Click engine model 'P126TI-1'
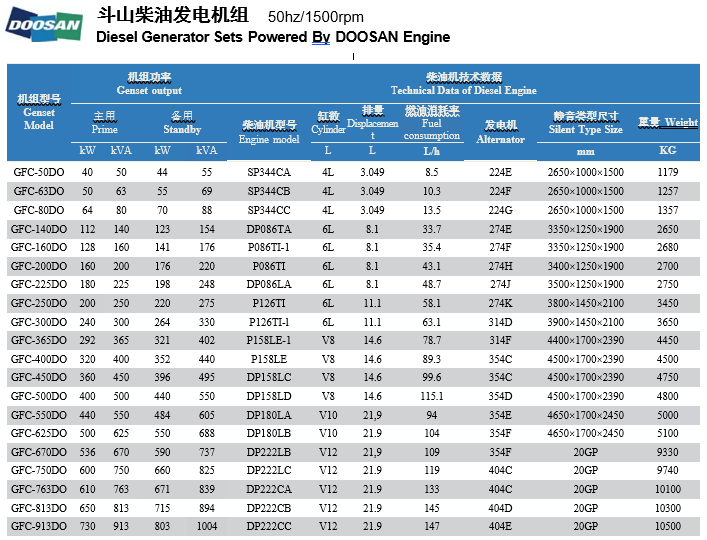The width and height of the screenshot is (707, 540). (269, 322)
